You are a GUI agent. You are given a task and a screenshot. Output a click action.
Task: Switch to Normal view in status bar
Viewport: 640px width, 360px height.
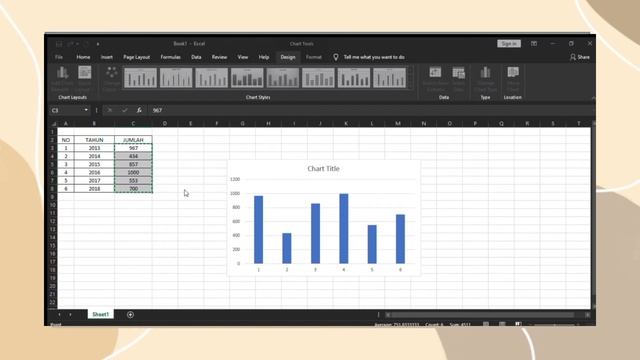486,324
